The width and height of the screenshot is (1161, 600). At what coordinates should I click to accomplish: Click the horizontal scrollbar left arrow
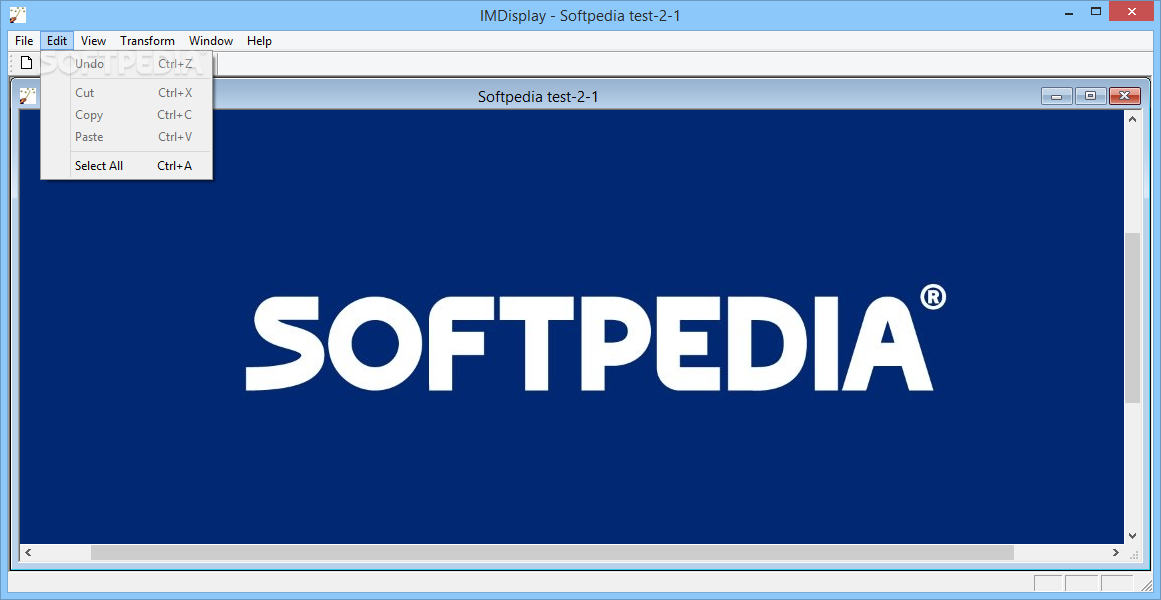tap(28, 553)
